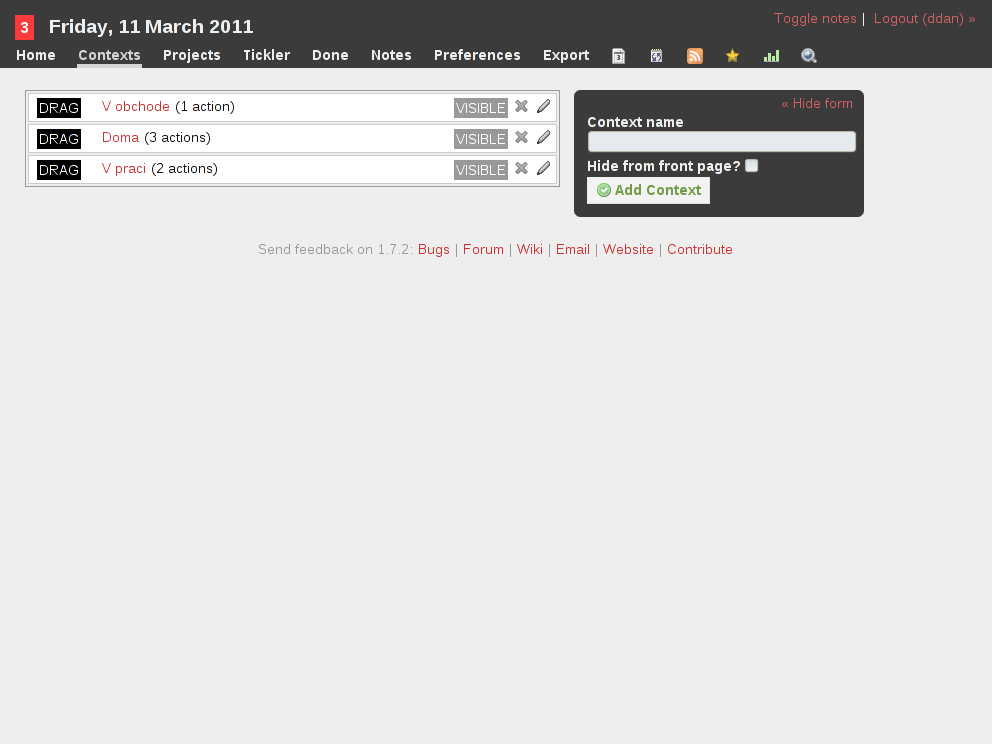Image resolution: width=992 pixels, height=744 pixels.
Task: Focus the Context name input field
Action: [722, 141]
